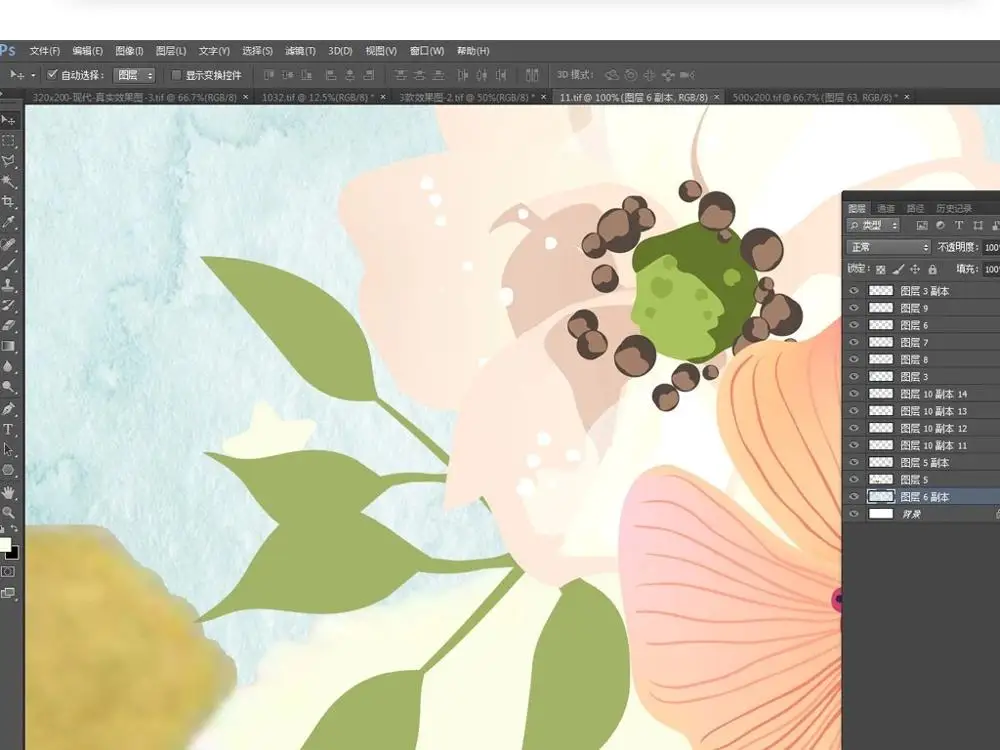Toggle visibility of the 背景 layer

(x=854, y=514)
